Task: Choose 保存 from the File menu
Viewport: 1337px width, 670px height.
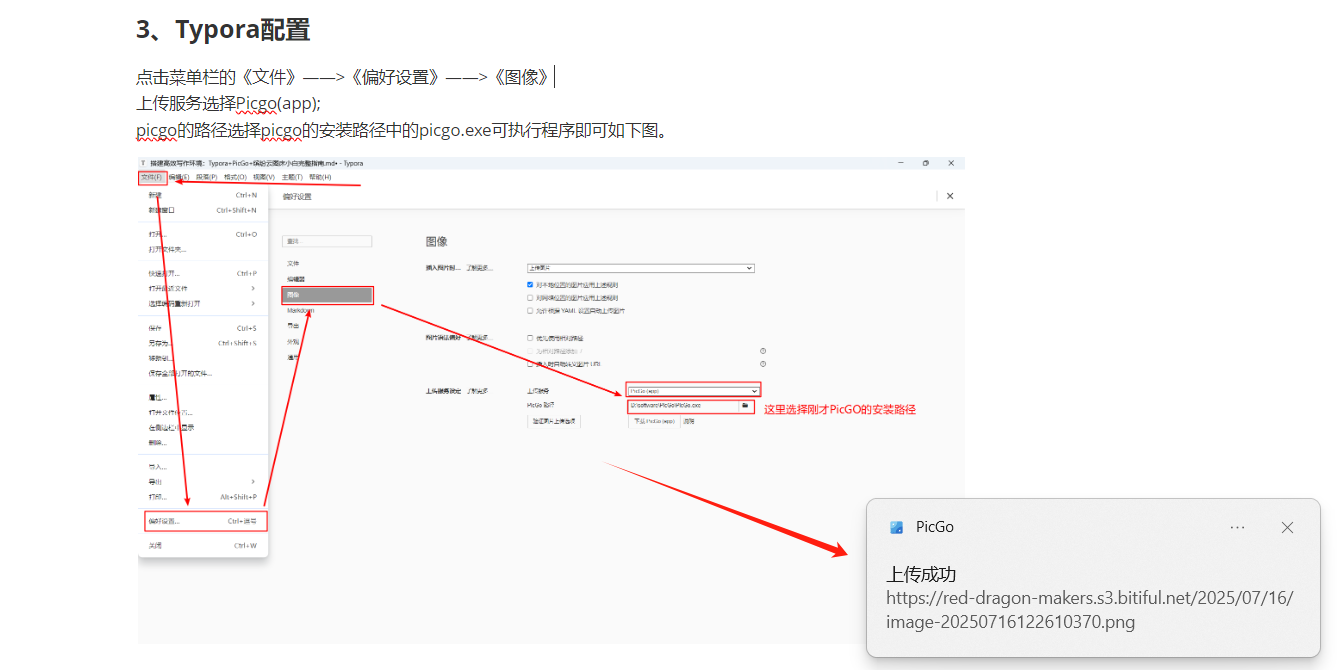Action: coord(203,328)
